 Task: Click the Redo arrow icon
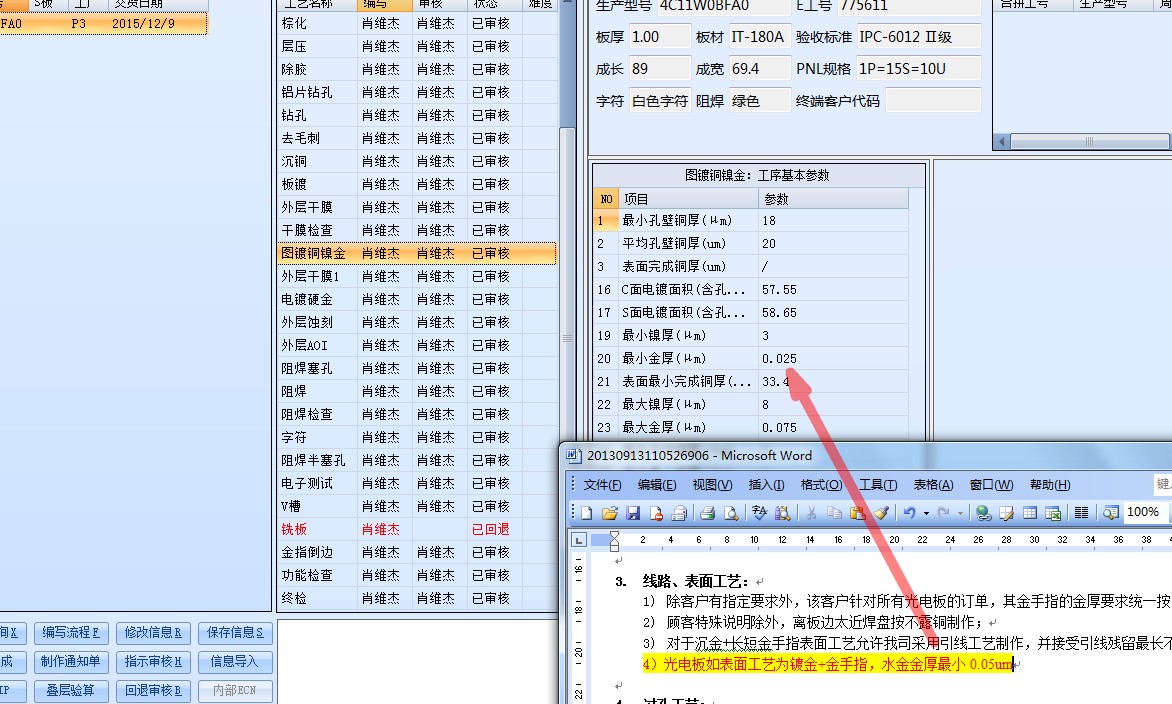click(943, 513)
